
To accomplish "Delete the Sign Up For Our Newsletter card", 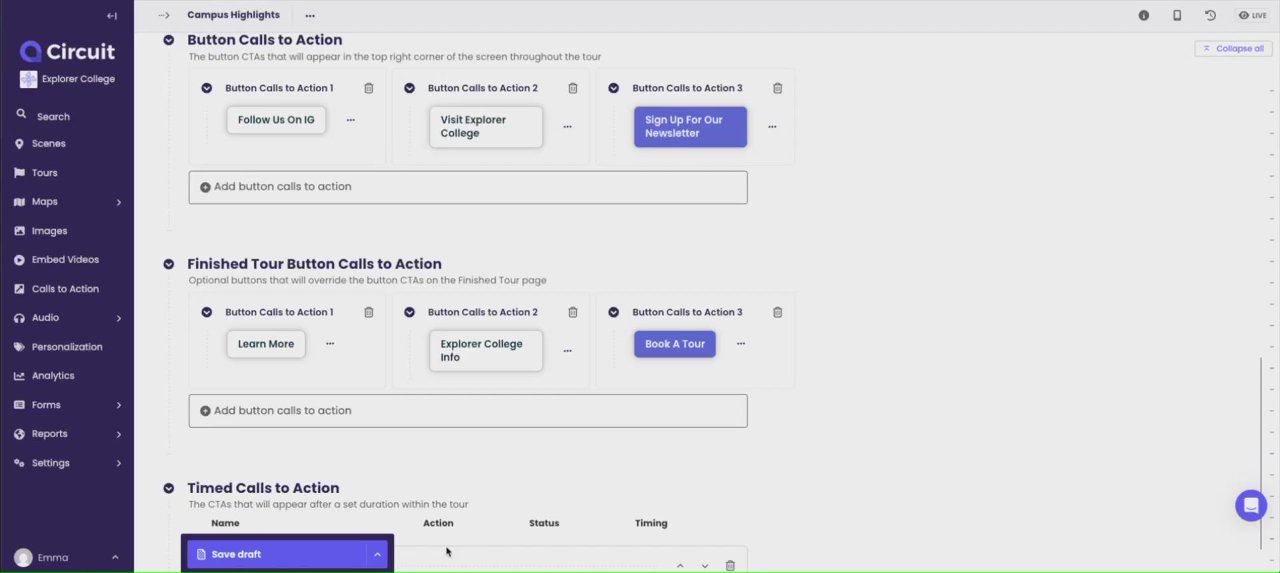I will click(x=777, y=88).
